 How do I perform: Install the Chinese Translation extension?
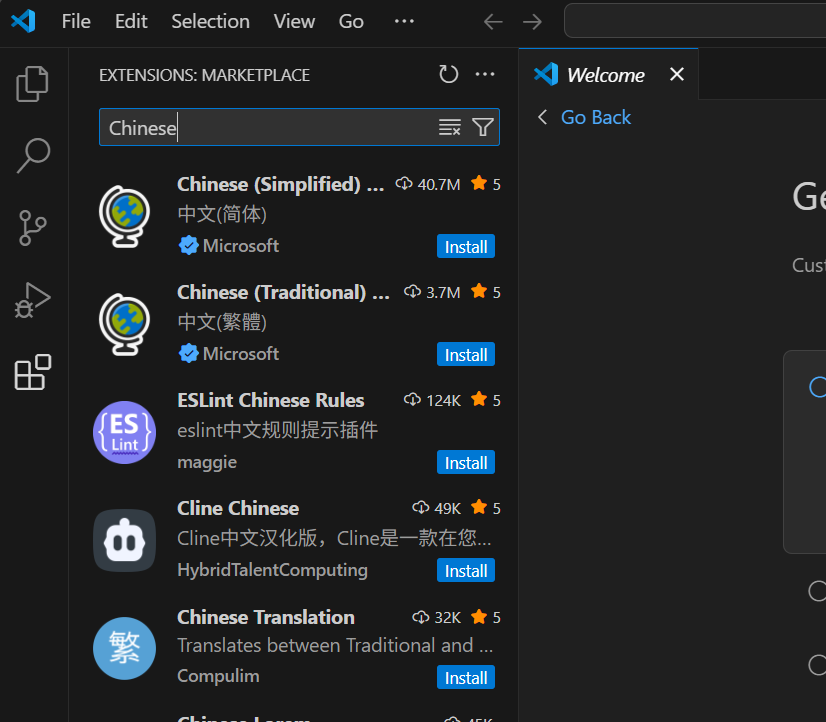pos(466,677)
